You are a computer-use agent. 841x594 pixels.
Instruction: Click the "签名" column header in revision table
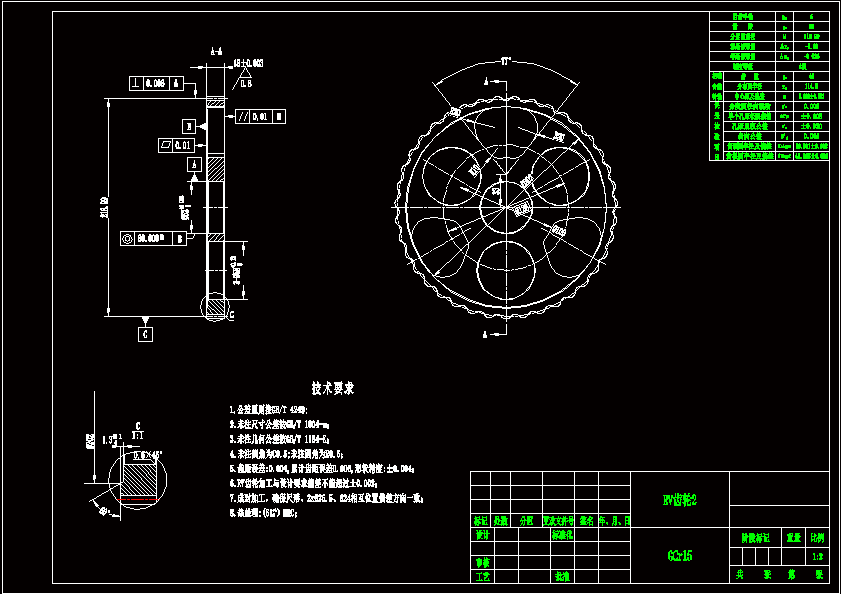click(x=586, y=520)
